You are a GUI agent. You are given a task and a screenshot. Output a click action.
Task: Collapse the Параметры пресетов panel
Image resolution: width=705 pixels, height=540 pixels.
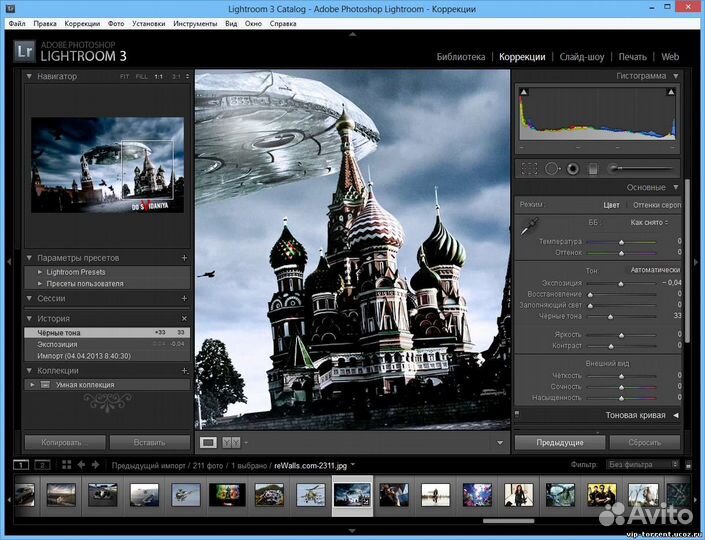coord(29,258)
